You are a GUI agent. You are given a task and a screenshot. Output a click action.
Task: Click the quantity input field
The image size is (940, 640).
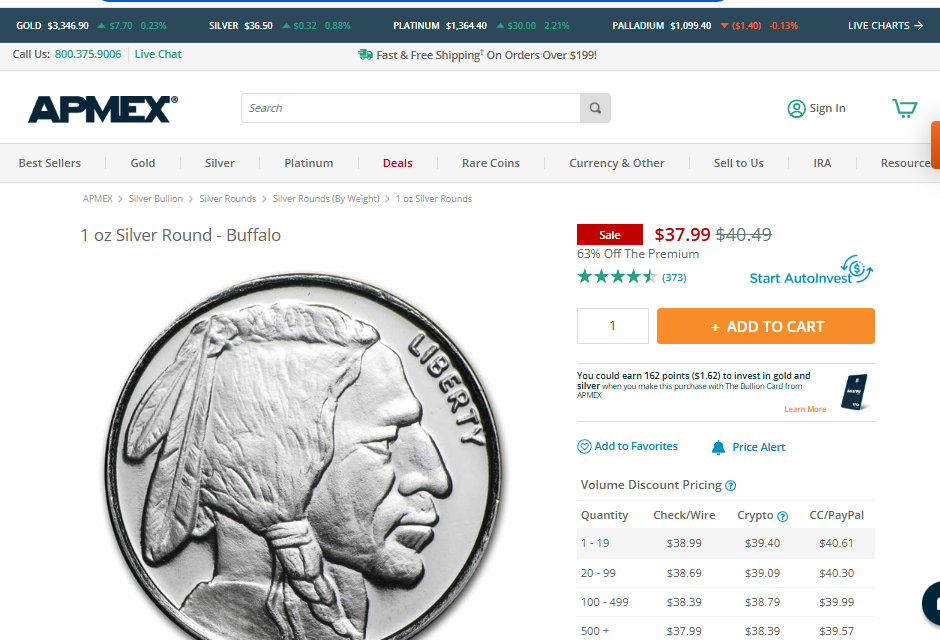613,326
